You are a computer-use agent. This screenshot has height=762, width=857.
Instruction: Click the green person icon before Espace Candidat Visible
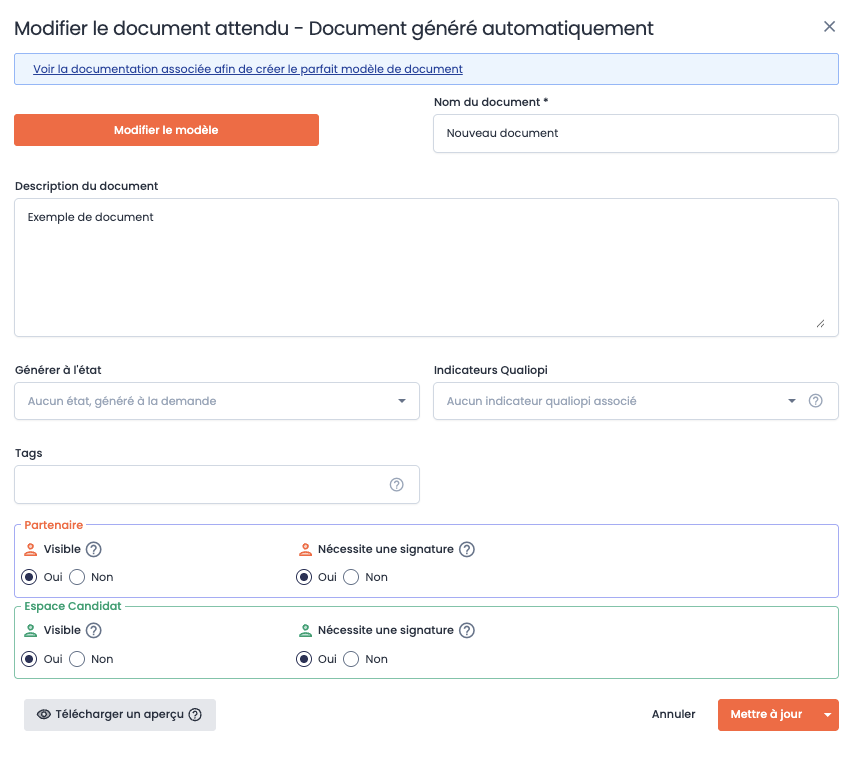[28, 630]
